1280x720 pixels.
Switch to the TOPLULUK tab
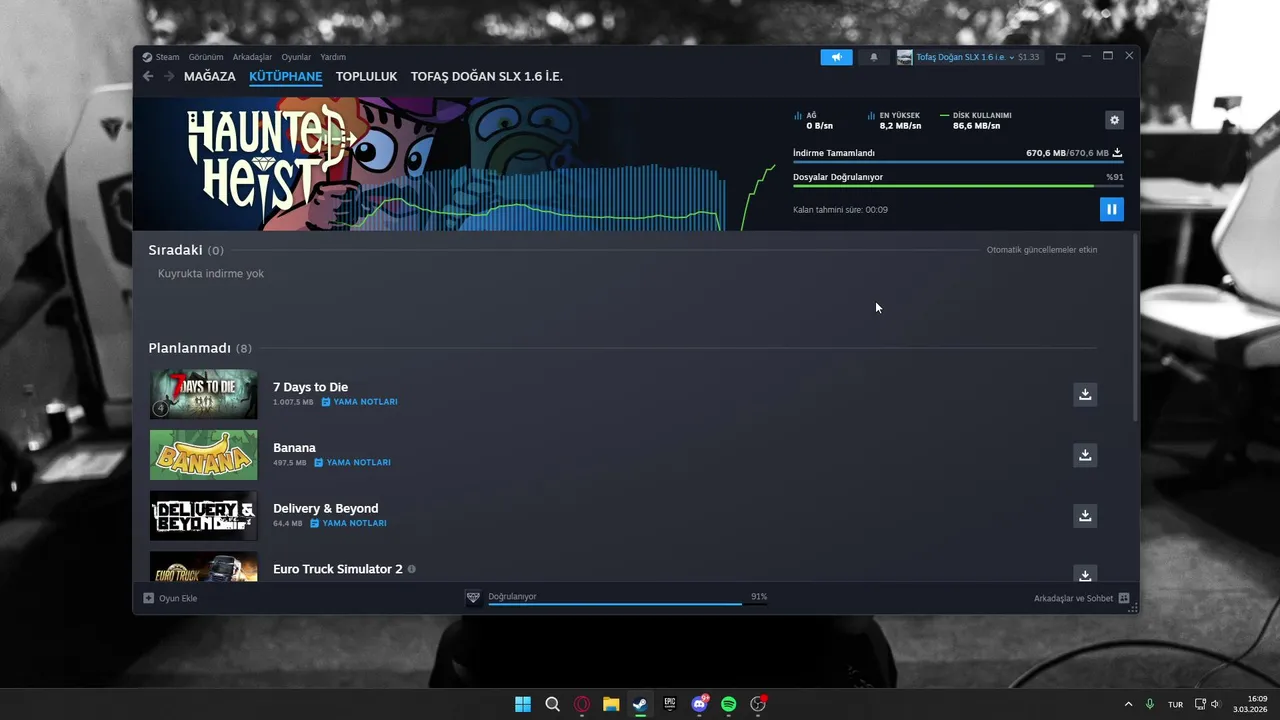coord(366,76)
